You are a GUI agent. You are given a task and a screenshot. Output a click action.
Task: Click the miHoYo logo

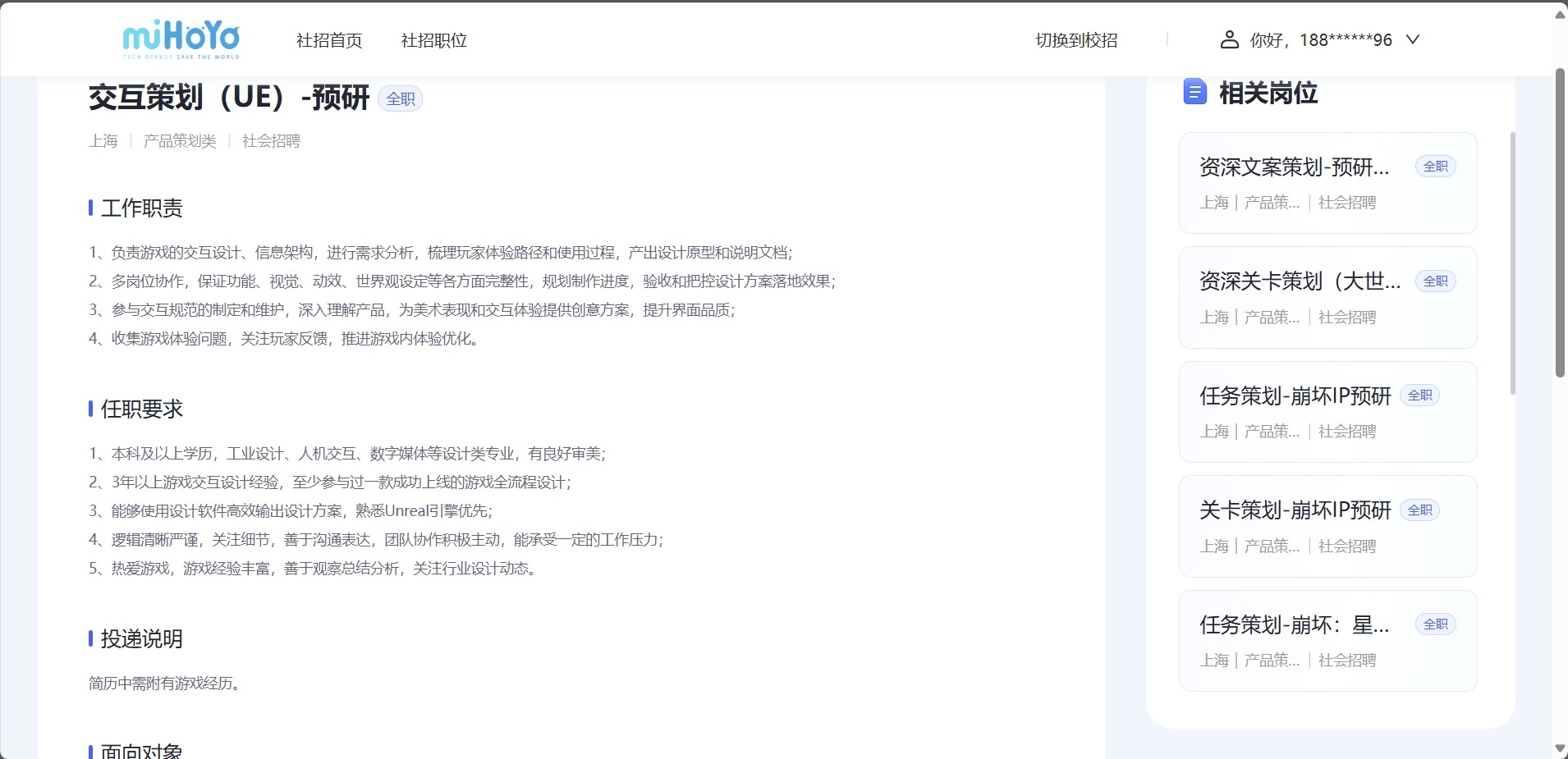tap(181, 39)
